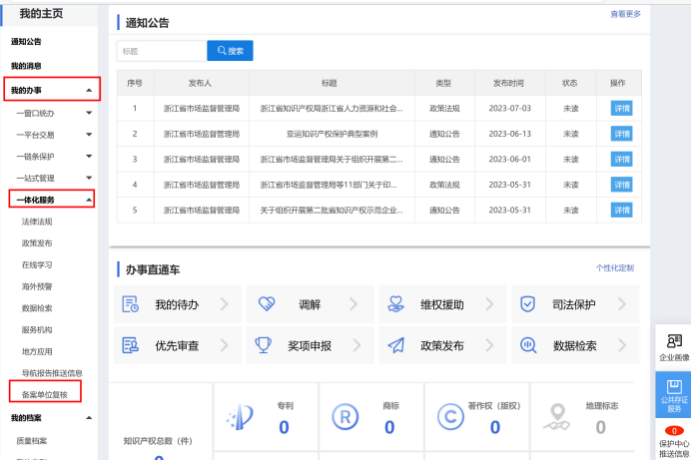Click the 司法保护 shield icon
The height and width of the screenshot is (461, 693).
528,304
